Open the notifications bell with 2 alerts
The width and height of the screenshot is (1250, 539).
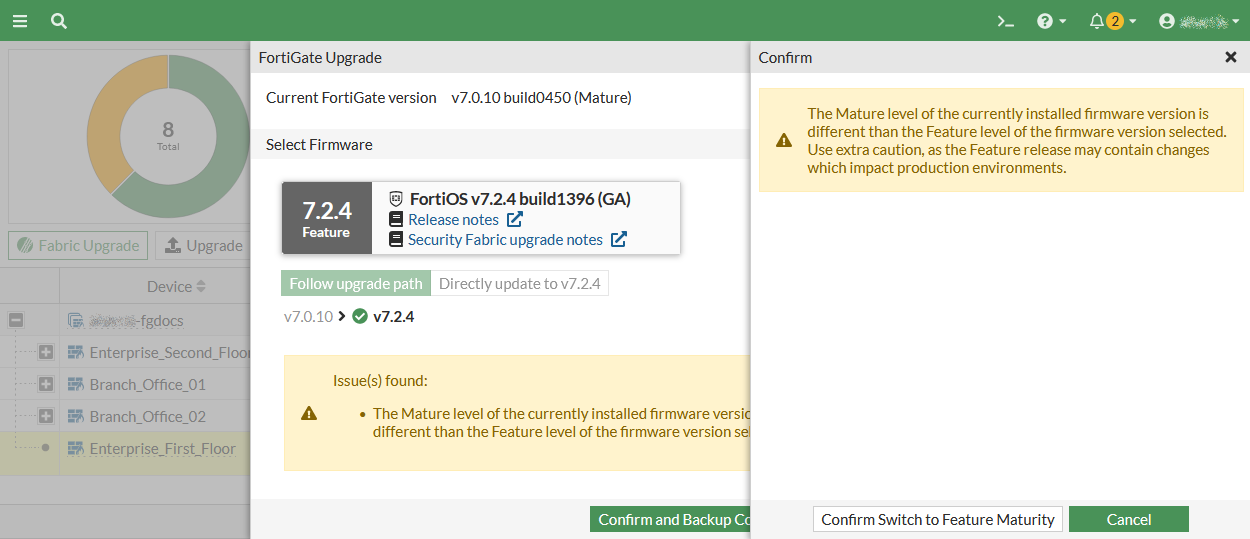(1112, 21)
